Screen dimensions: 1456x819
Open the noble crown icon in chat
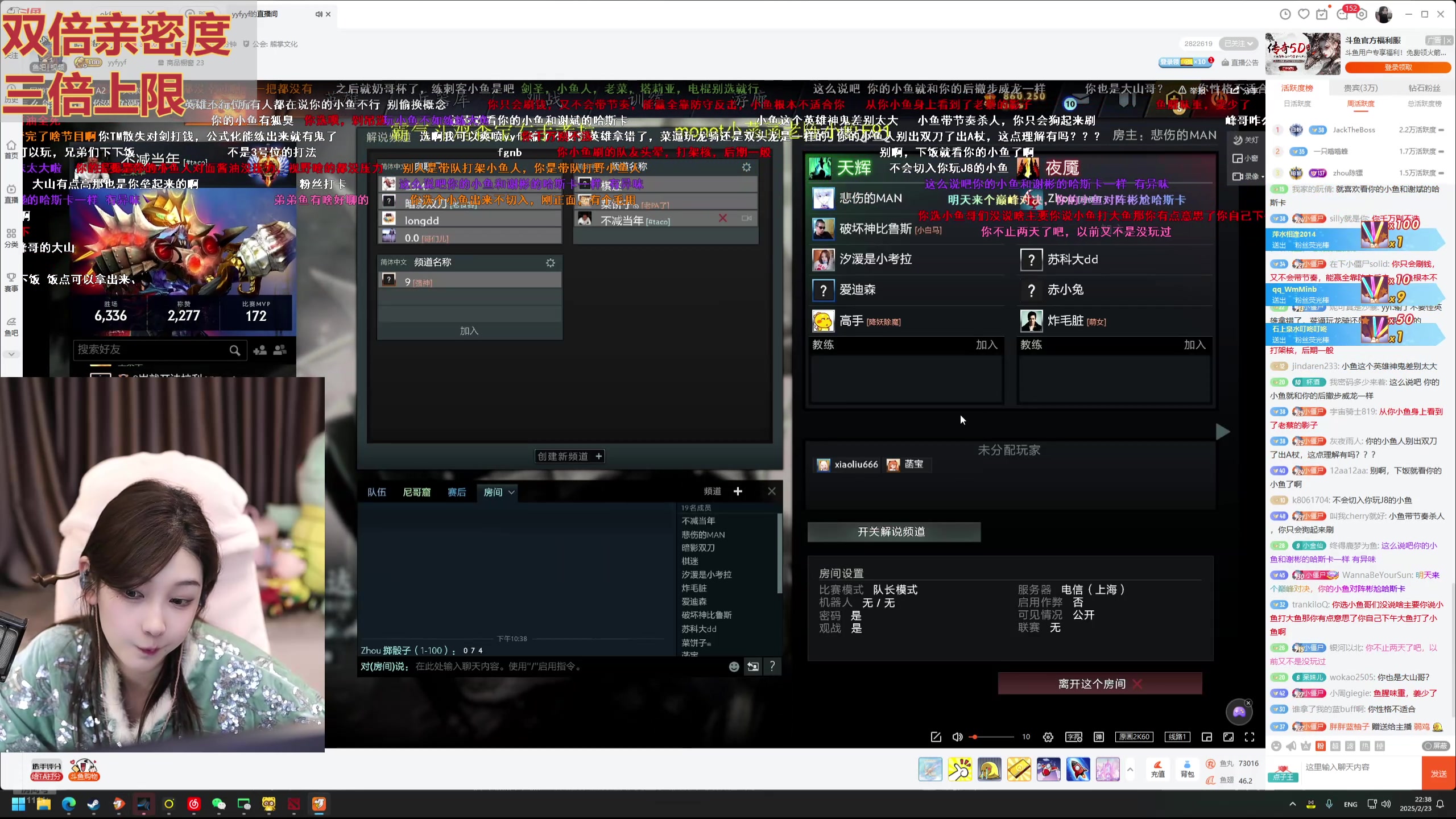pos(1306,746)
